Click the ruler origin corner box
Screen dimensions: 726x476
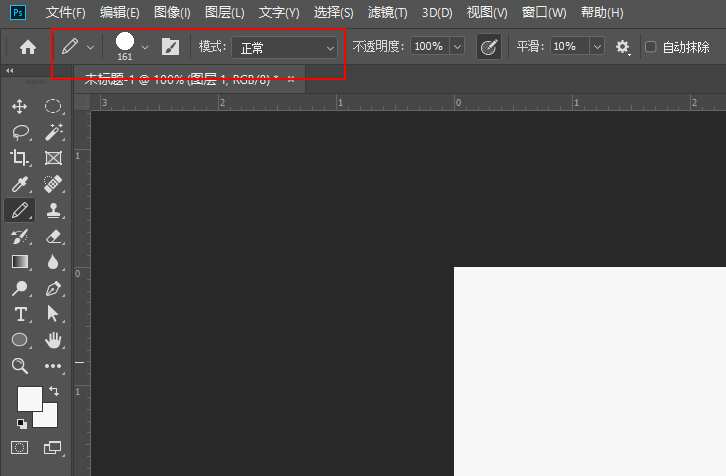(x=82, y=102)
